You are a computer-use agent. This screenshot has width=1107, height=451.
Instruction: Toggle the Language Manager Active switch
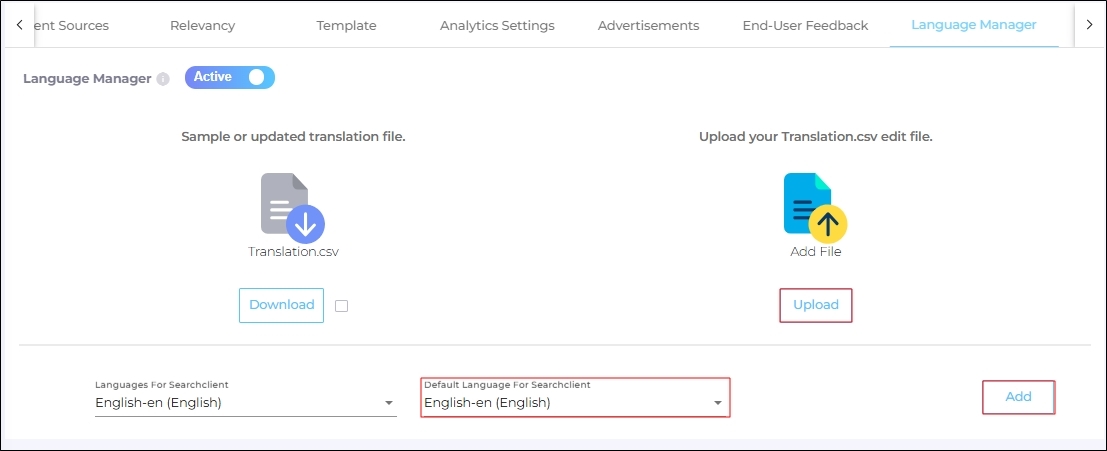point(230,77)
